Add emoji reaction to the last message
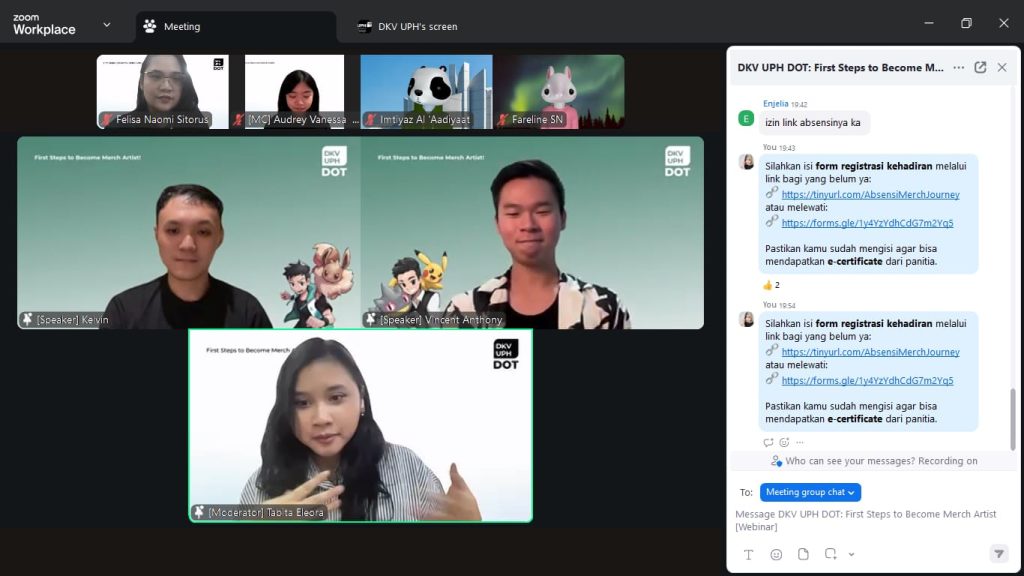 pos(784,442)
